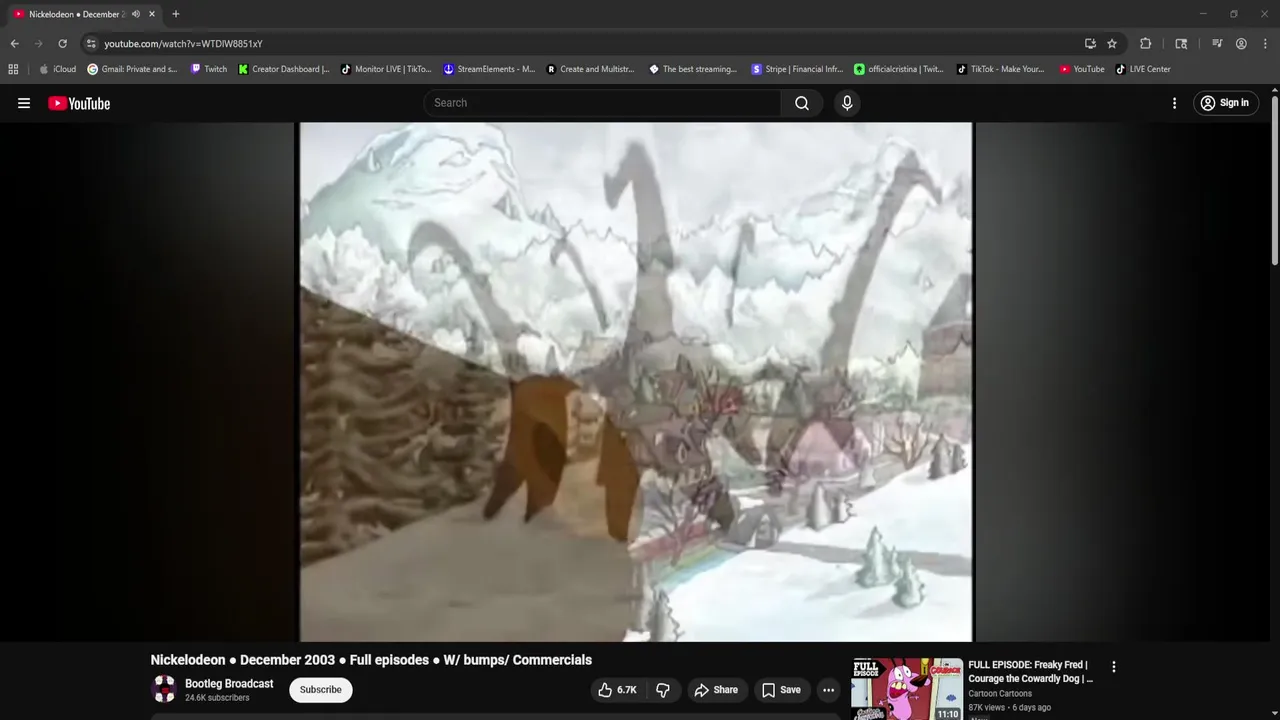Open a new browser tab
This screenshot has width=1280, height=720.
(x=176, y=14)
